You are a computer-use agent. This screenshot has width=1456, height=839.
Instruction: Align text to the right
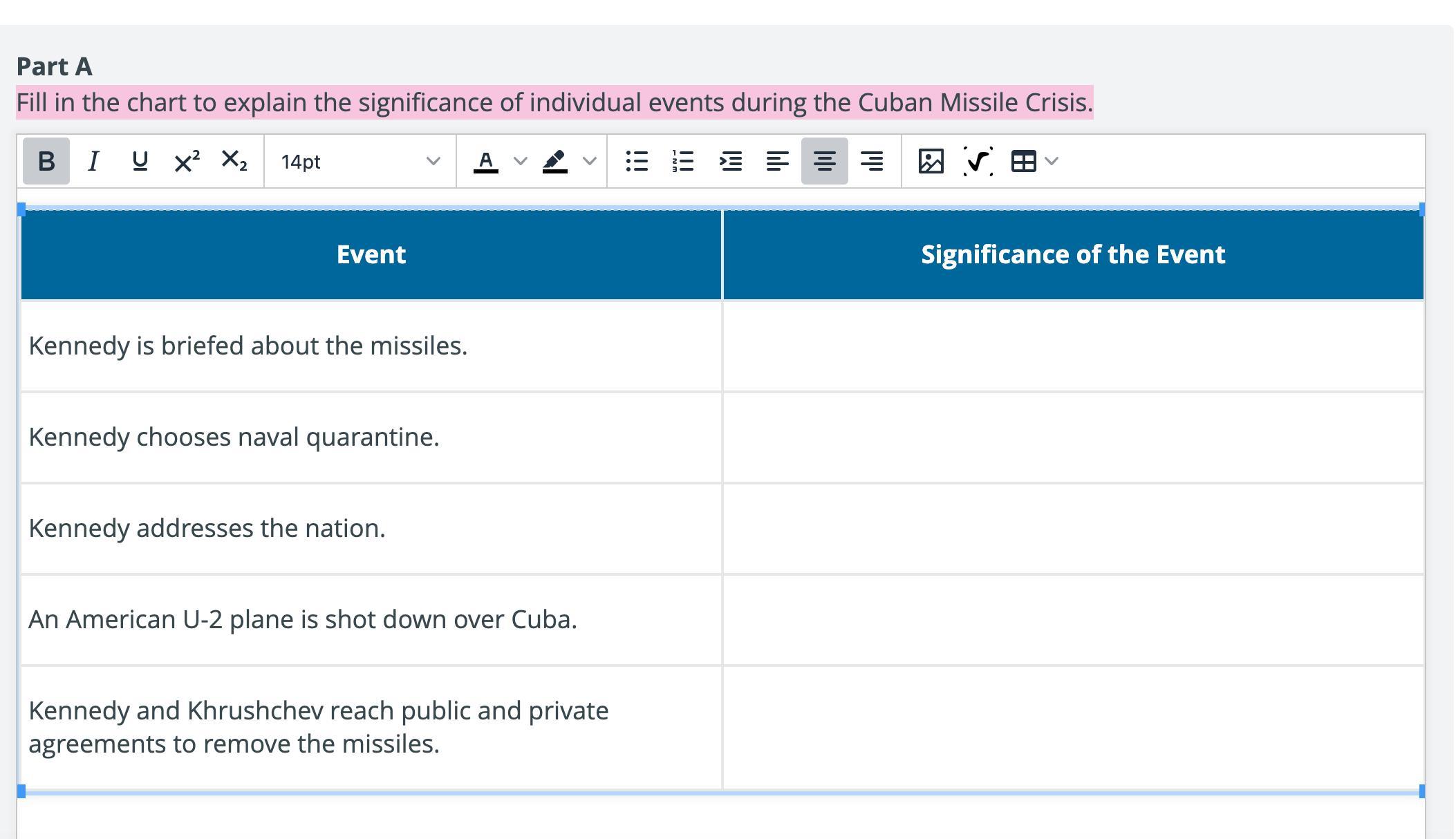(871, 161)
